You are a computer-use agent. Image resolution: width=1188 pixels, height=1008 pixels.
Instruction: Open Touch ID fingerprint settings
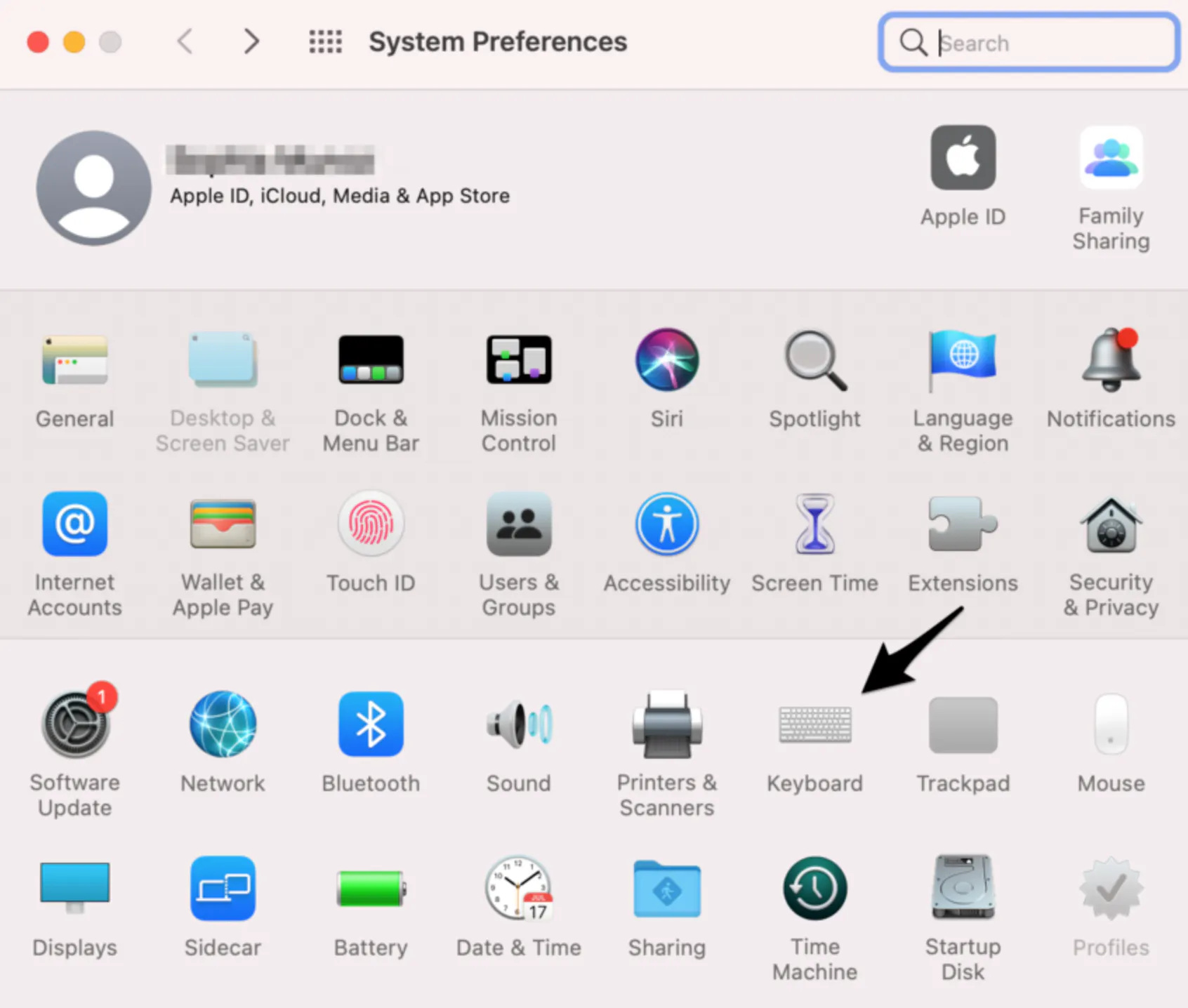point(371,524)
